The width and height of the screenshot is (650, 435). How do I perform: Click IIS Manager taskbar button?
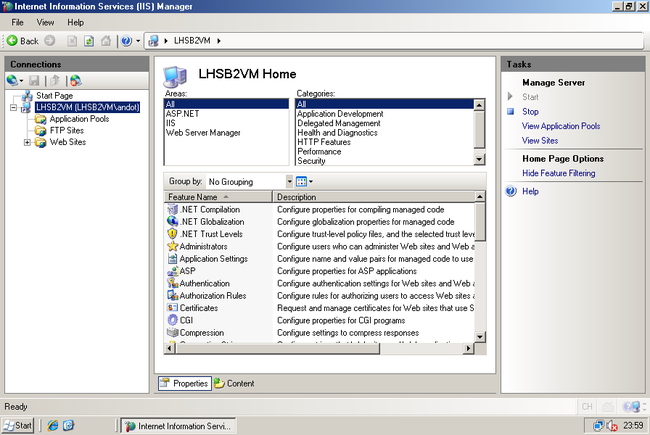(178, 426)
